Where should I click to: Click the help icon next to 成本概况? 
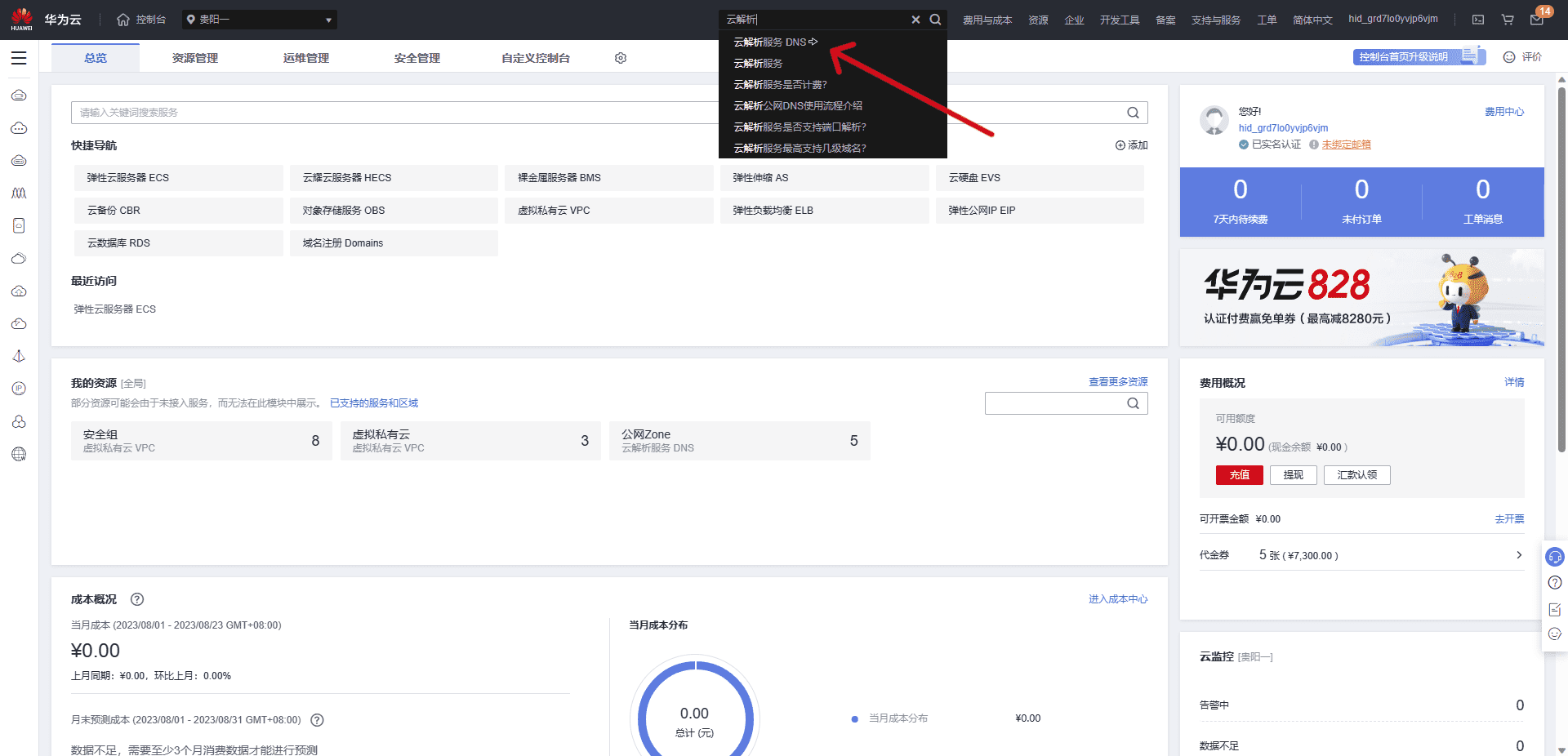point(137,599)
